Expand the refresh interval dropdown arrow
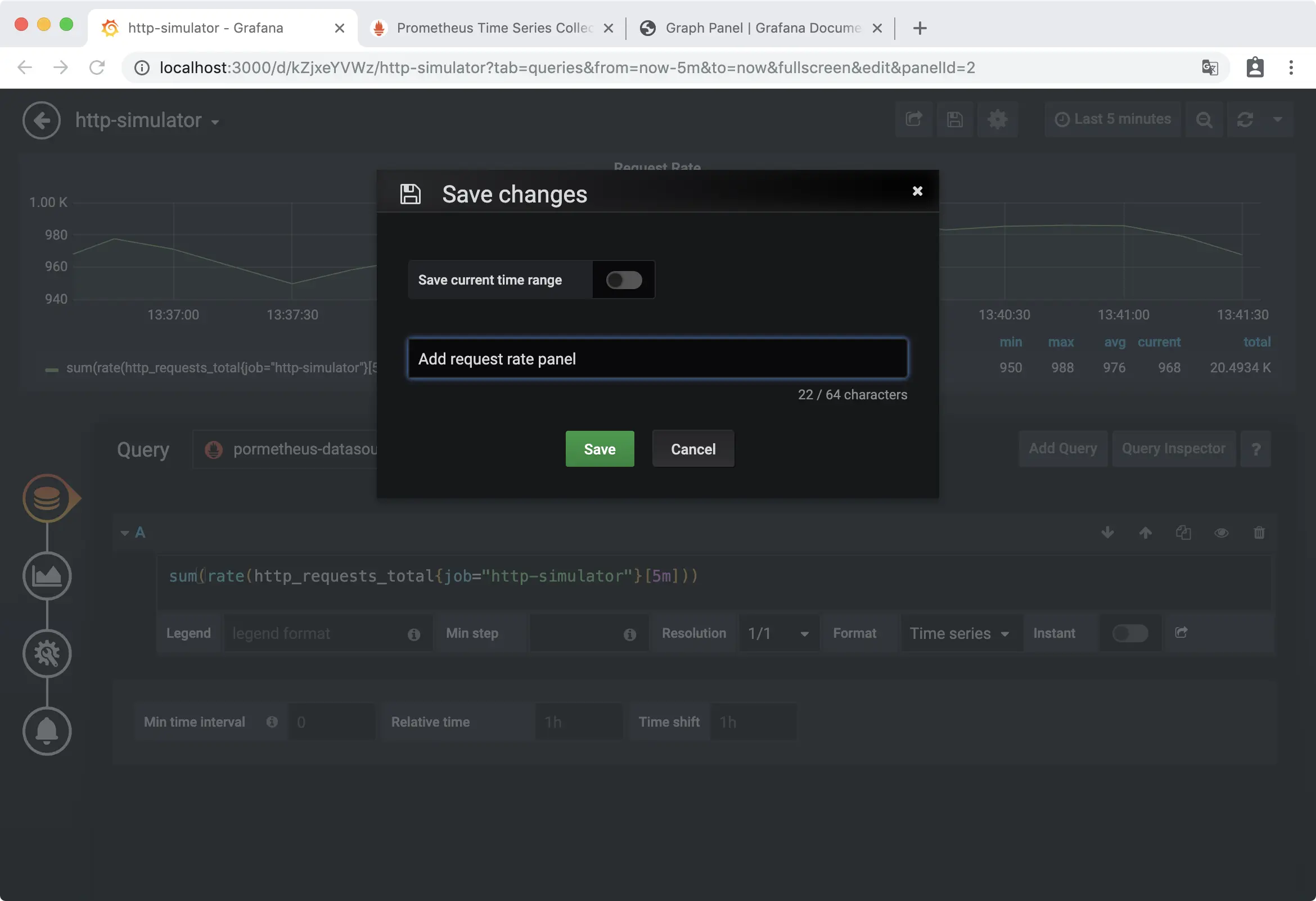Viewport: 1316px width, 901px height. click(1278, 119)
